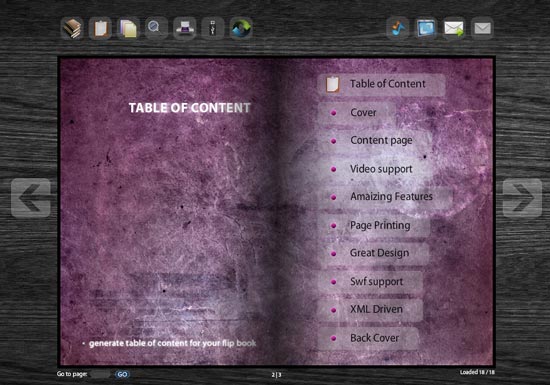Click the thumbnails pages icon in toolbar

[128, 28]
